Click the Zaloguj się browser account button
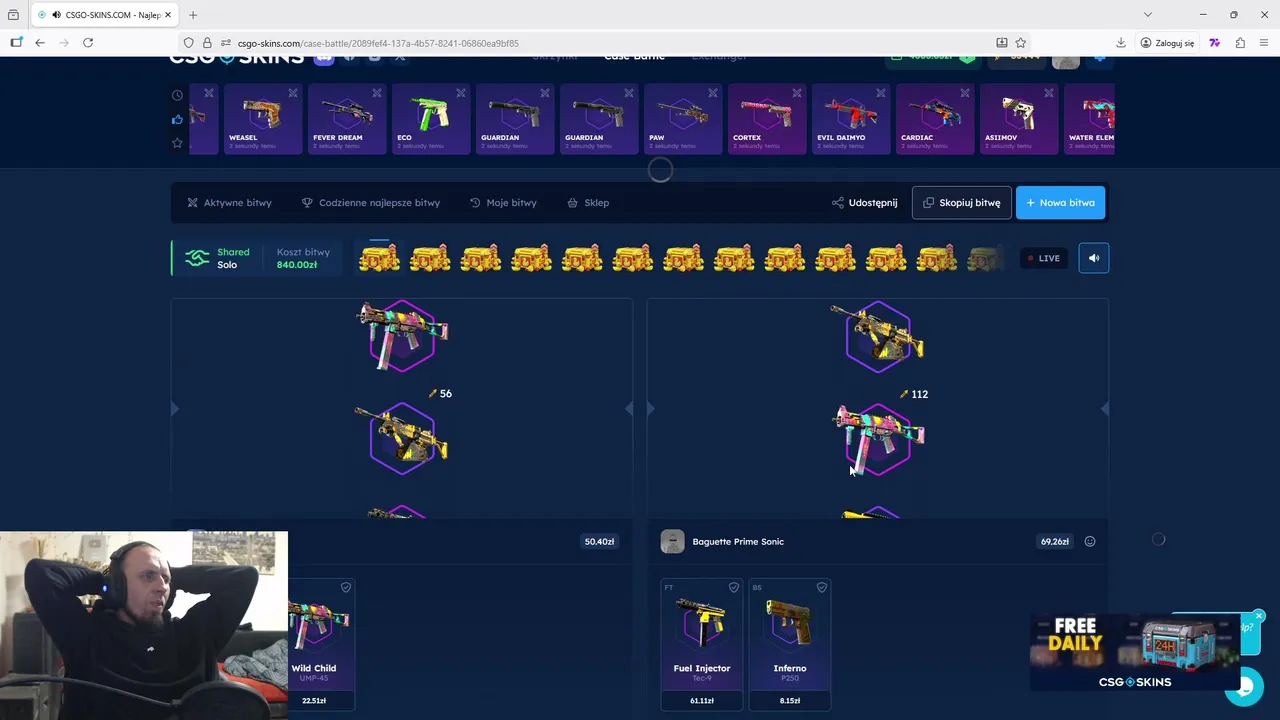Viewport: 1280px width, 720px height. pos(1167,43)
